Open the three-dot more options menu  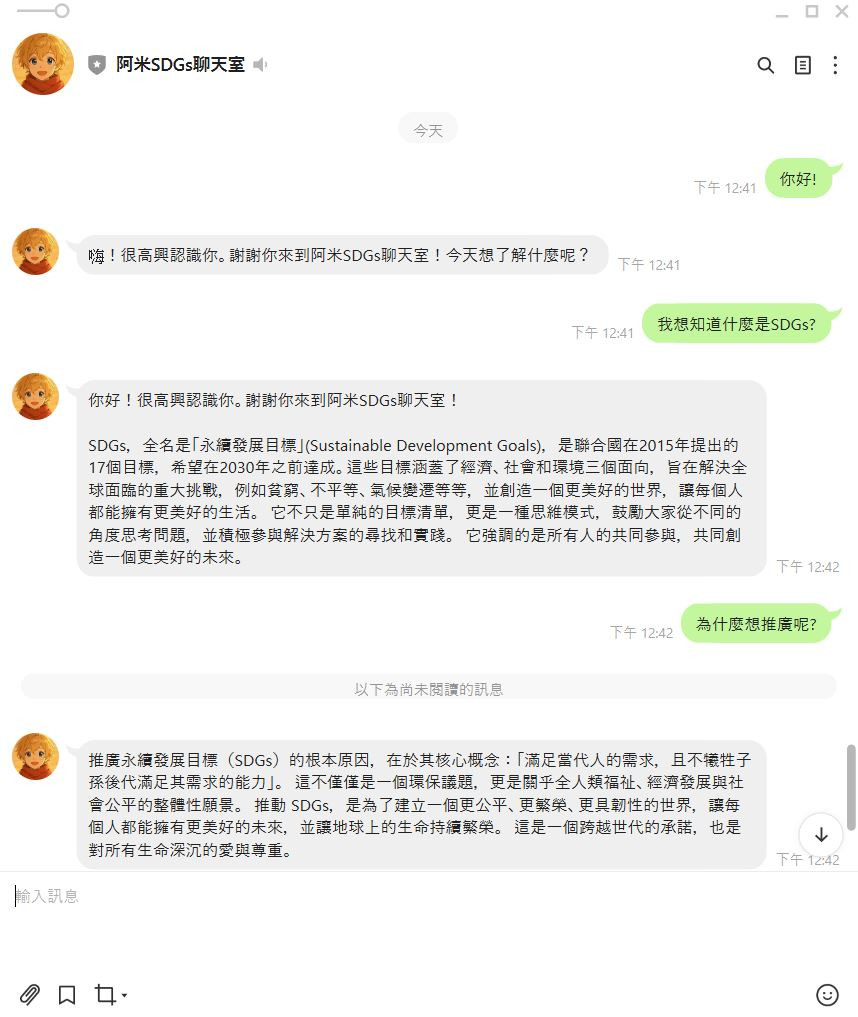(835, 65)
